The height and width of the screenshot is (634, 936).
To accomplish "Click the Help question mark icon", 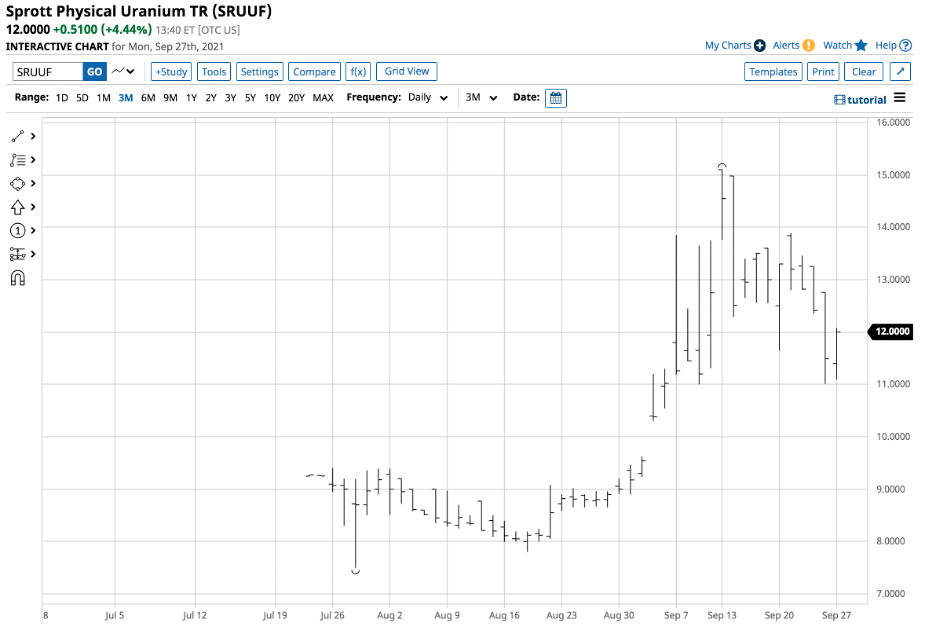I will click(906, 45).
